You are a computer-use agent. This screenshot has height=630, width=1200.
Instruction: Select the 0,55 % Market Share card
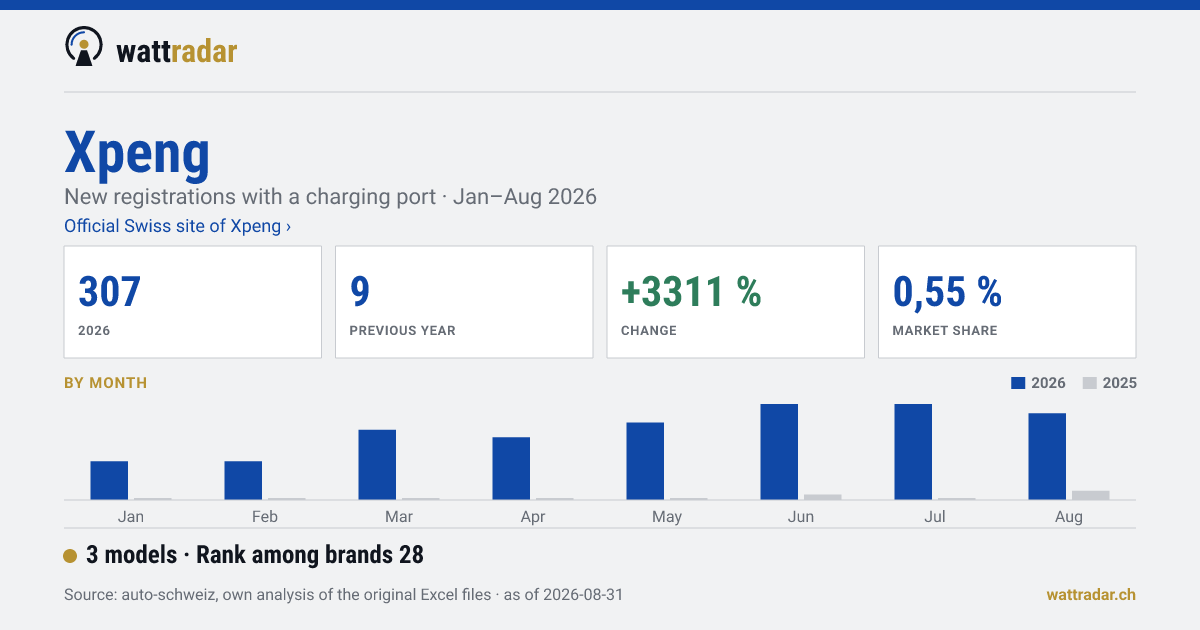(x=1007, y=302)
